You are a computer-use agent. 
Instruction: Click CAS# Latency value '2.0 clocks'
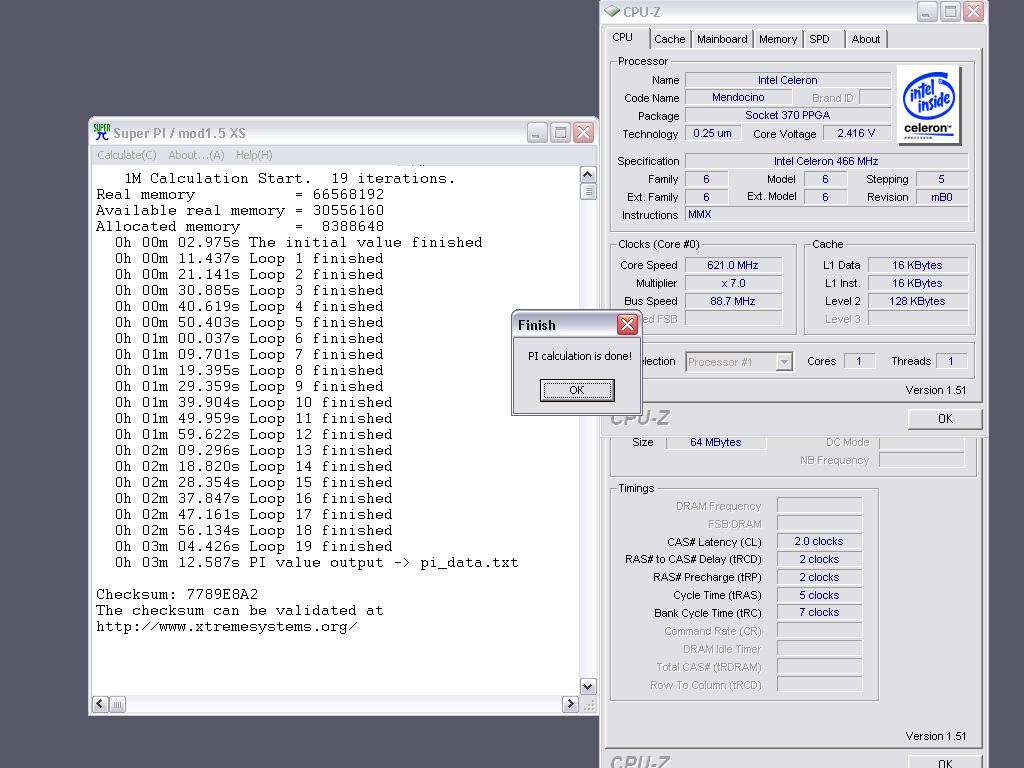point(819,541)
